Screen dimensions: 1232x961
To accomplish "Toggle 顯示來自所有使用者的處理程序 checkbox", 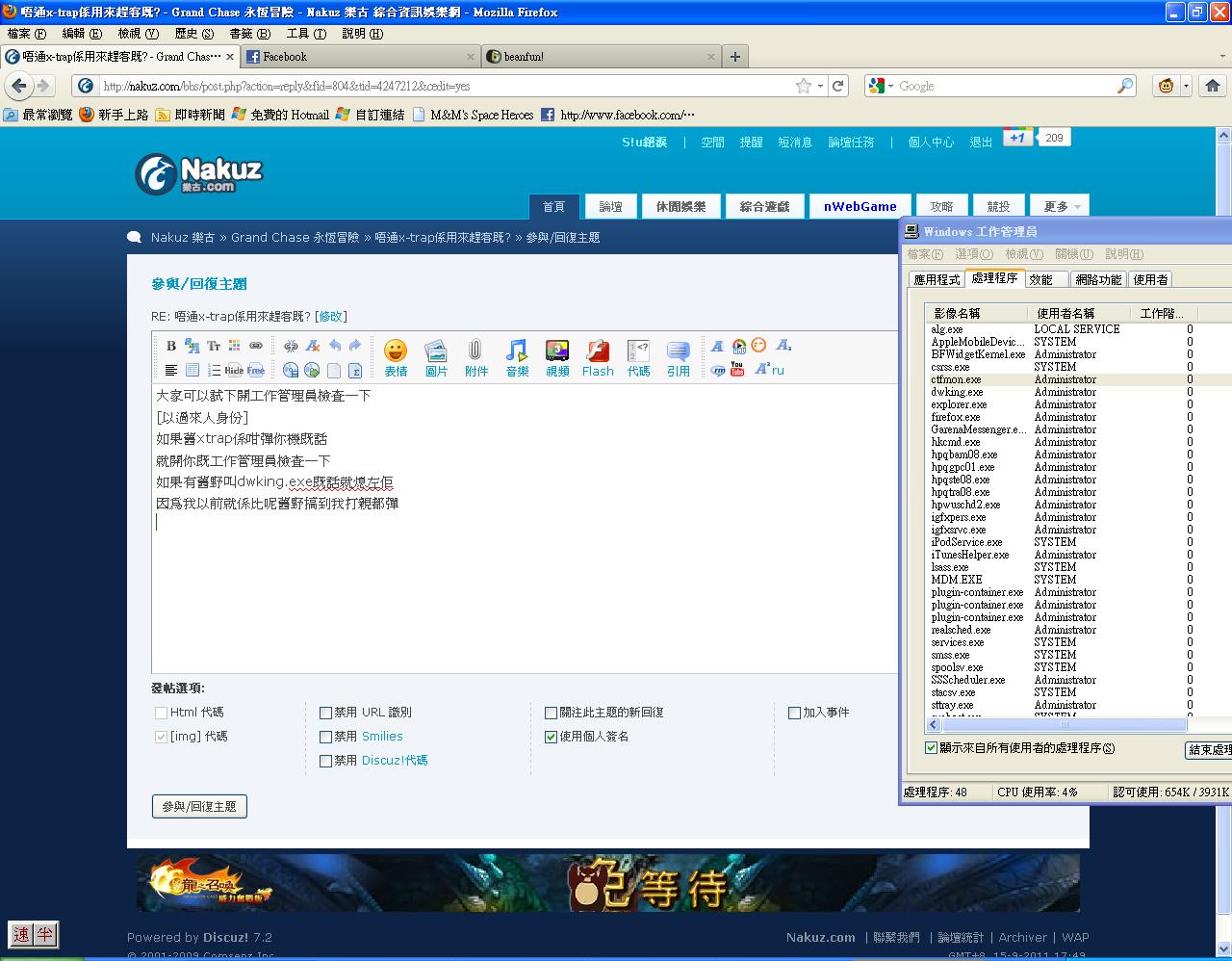I will 931,748.
